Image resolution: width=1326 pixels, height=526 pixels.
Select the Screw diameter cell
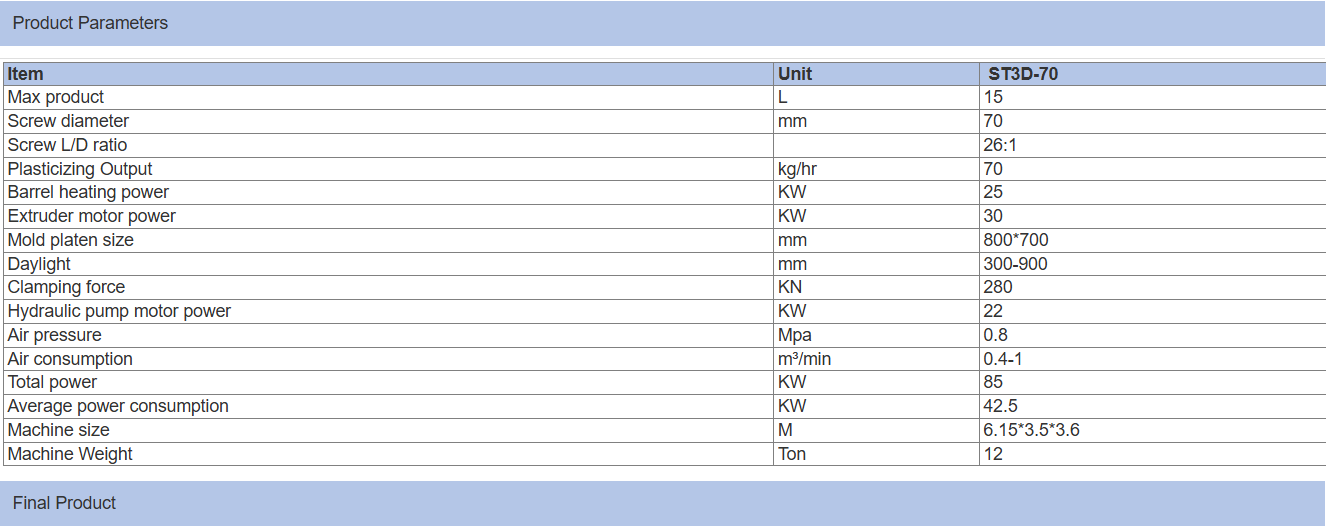[x=68, y=121]
